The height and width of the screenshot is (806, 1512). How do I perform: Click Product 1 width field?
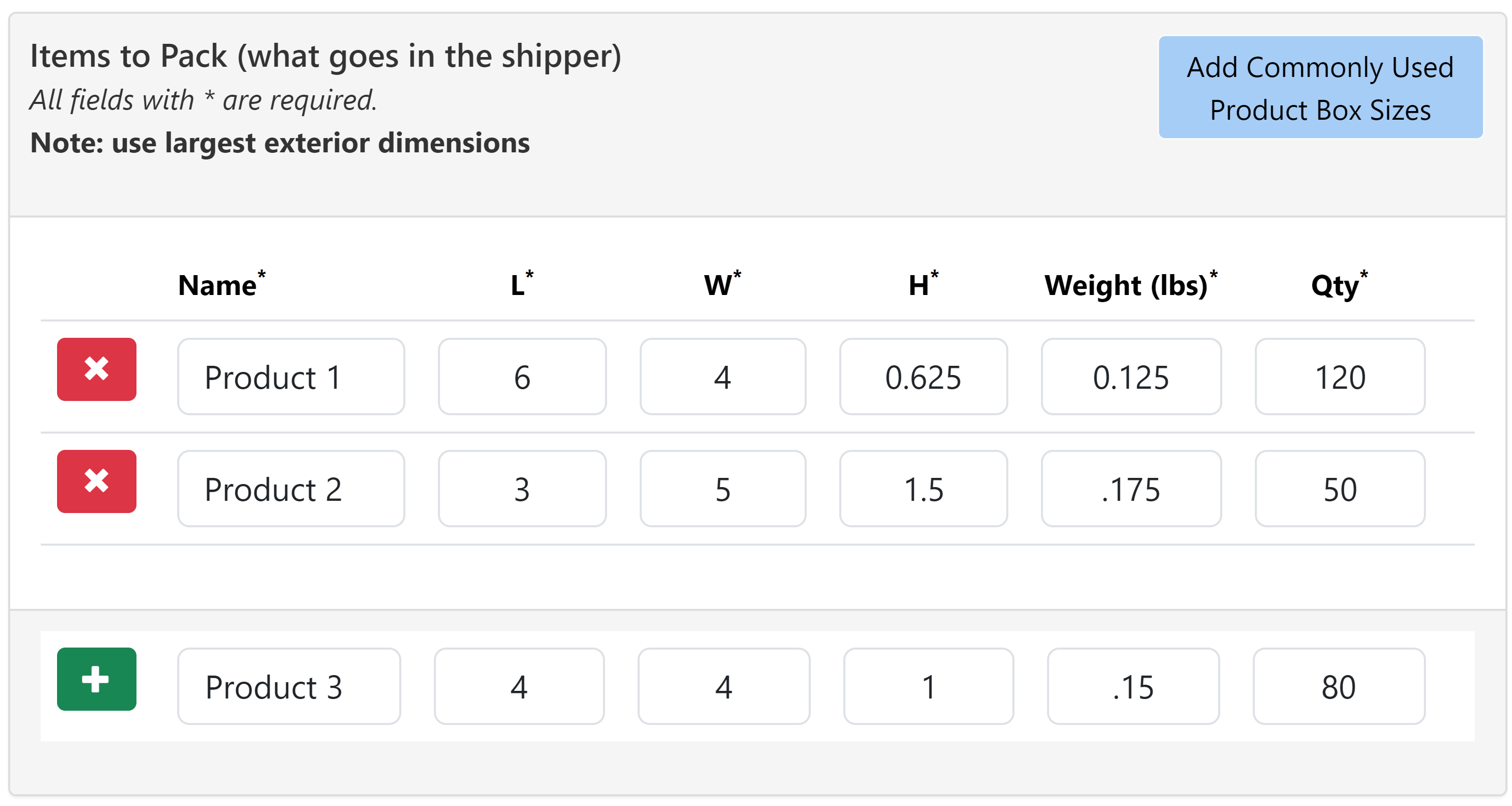723,377
